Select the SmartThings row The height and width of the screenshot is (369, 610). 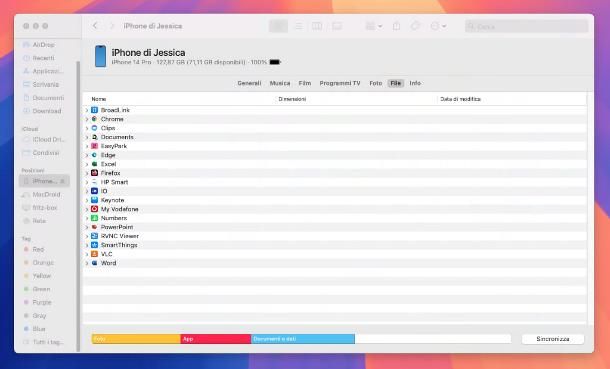coord(335,245)
